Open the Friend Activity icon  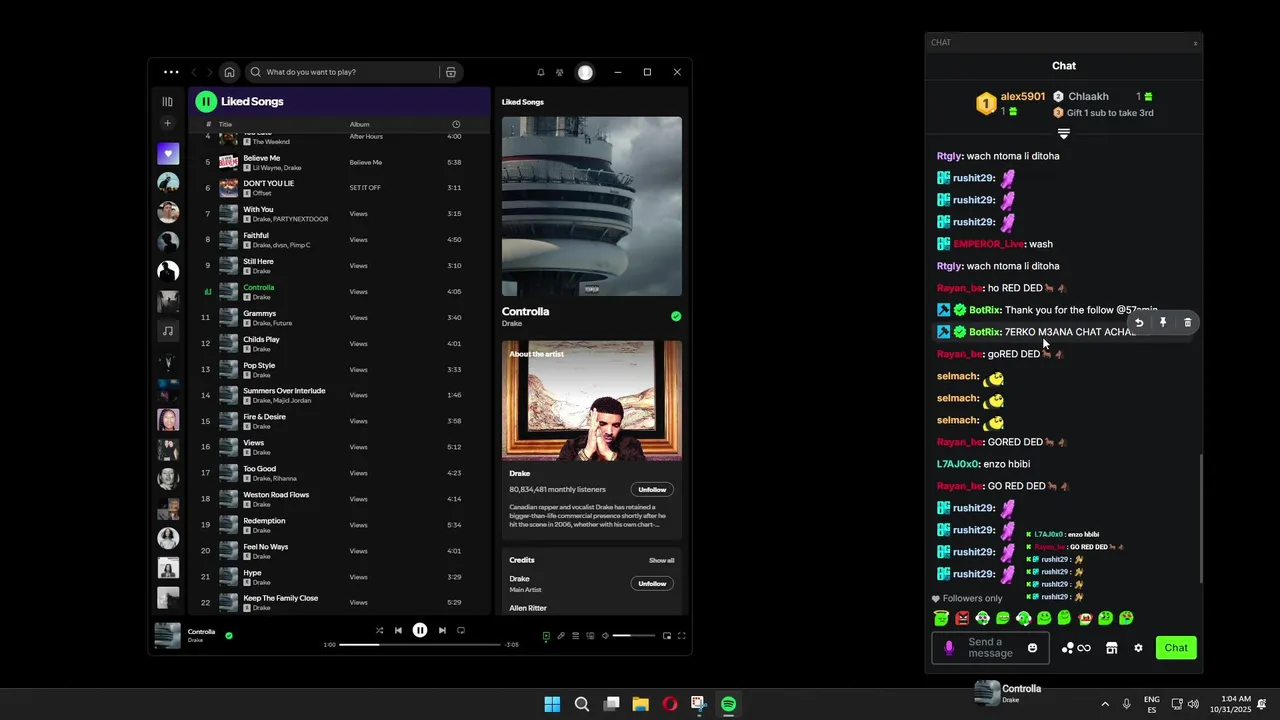coord(560,72)
